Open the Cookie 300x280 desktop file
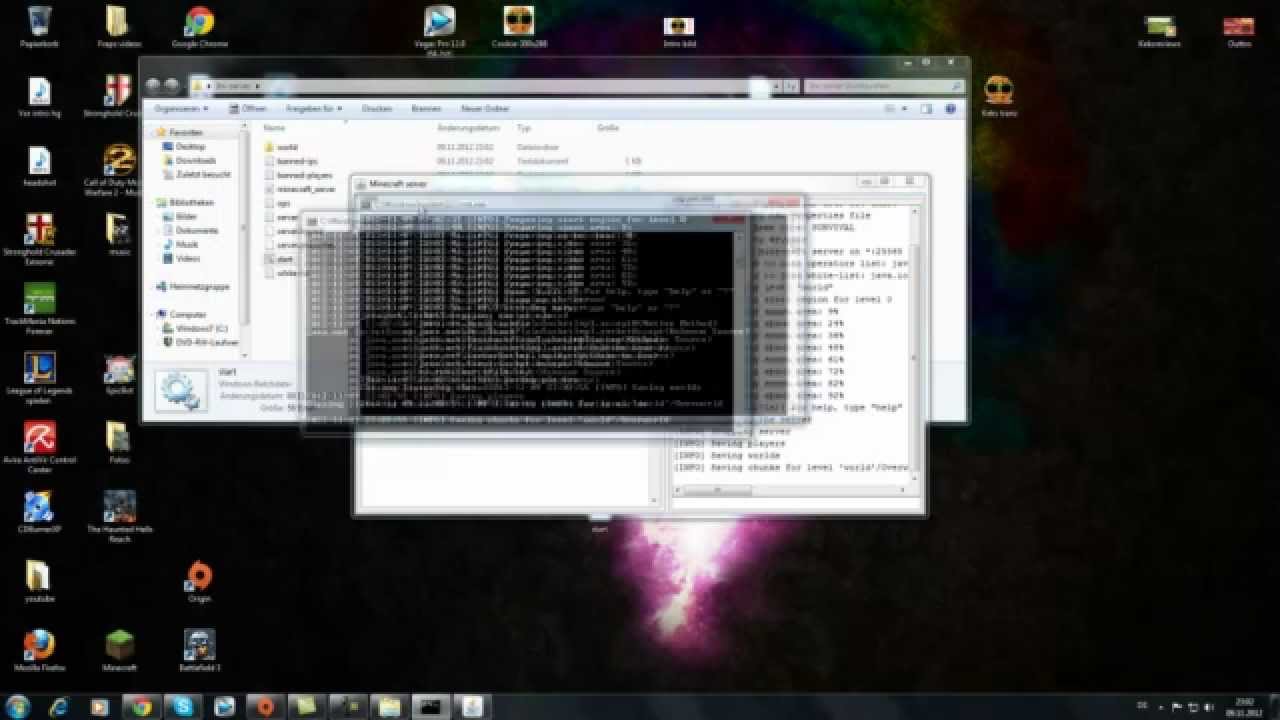Screen dimensions: 1280x720 pyautogui.click(x=518, y=26)
